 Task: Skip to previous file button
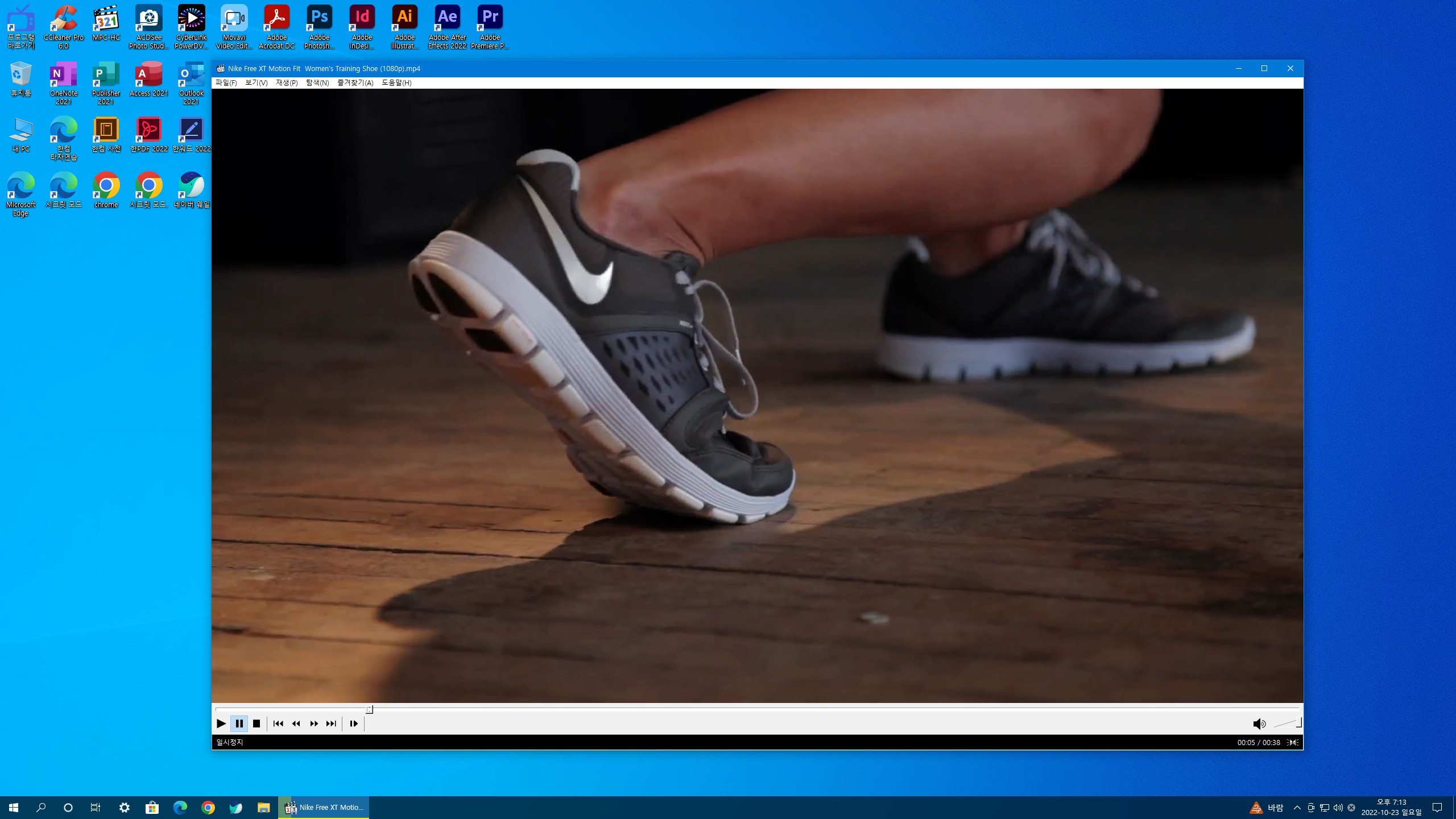coord(278,723)
